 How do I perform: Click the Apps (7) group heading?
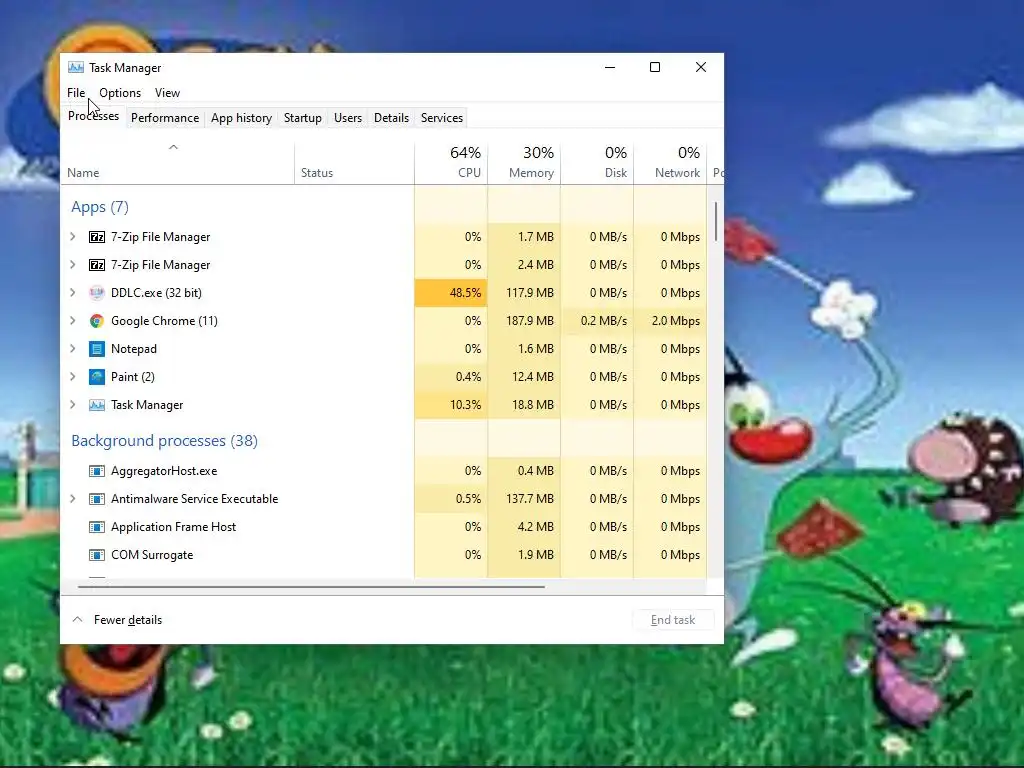coord(100,207)
